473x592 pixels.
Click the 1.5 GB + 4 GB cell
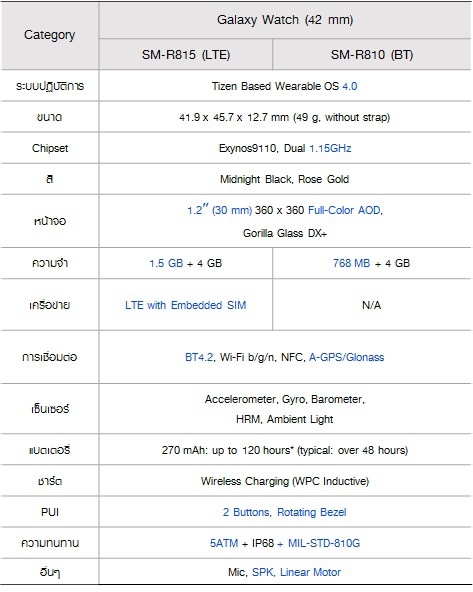(185, 263)
